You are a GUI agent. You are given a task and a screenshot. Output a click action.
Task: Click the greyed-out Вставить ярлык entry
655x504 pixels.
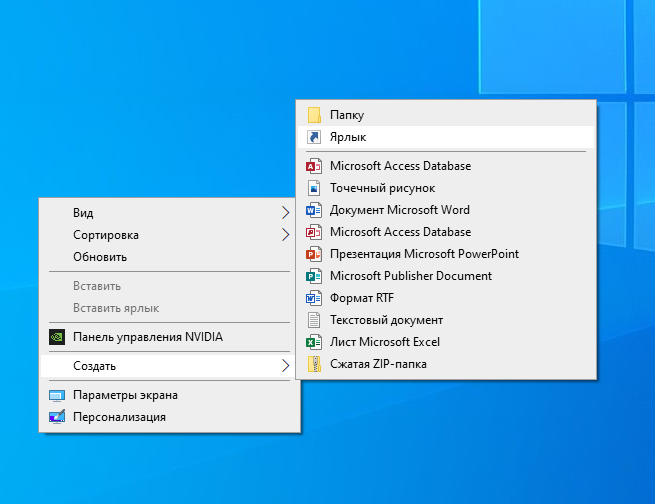[x=169, y=308]
